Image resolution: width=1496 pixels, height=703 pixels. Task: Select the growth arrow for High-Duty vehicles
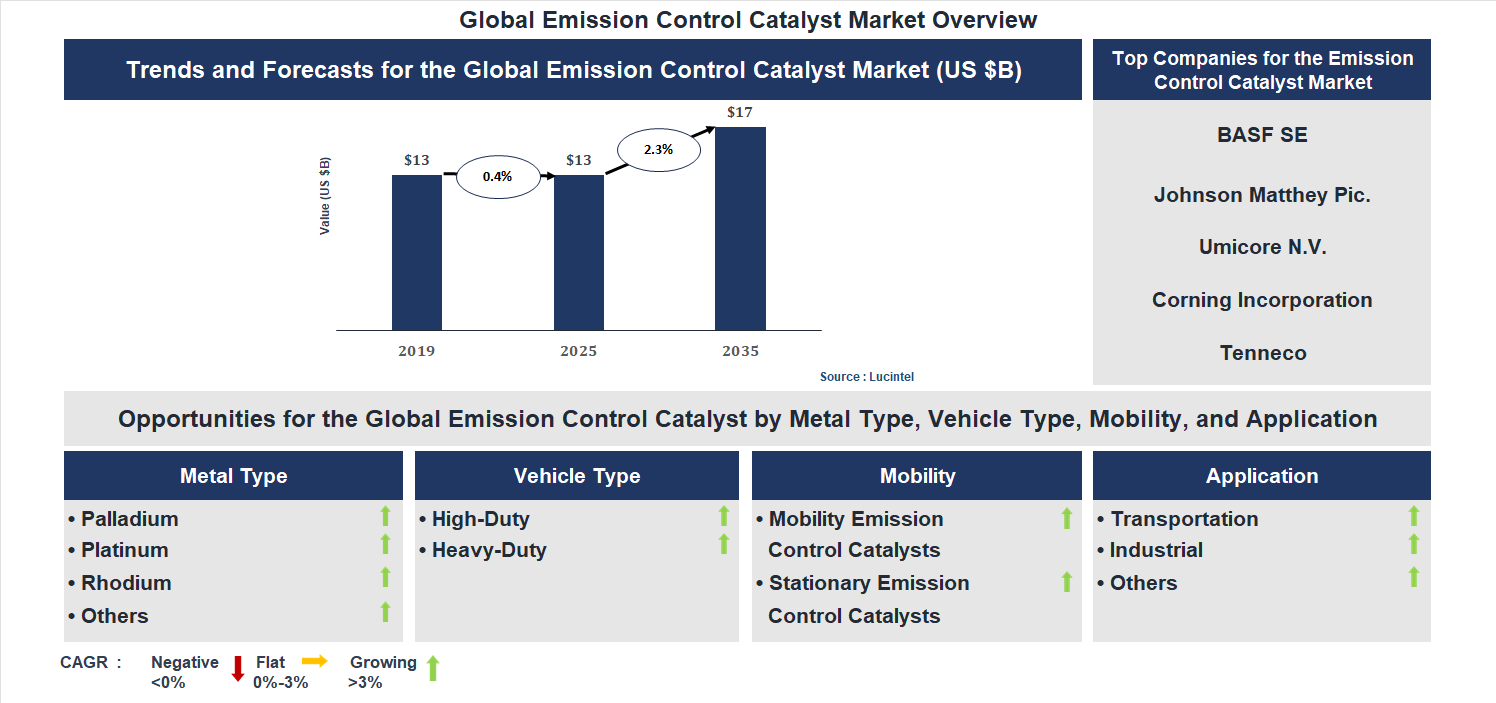(723, 516)
